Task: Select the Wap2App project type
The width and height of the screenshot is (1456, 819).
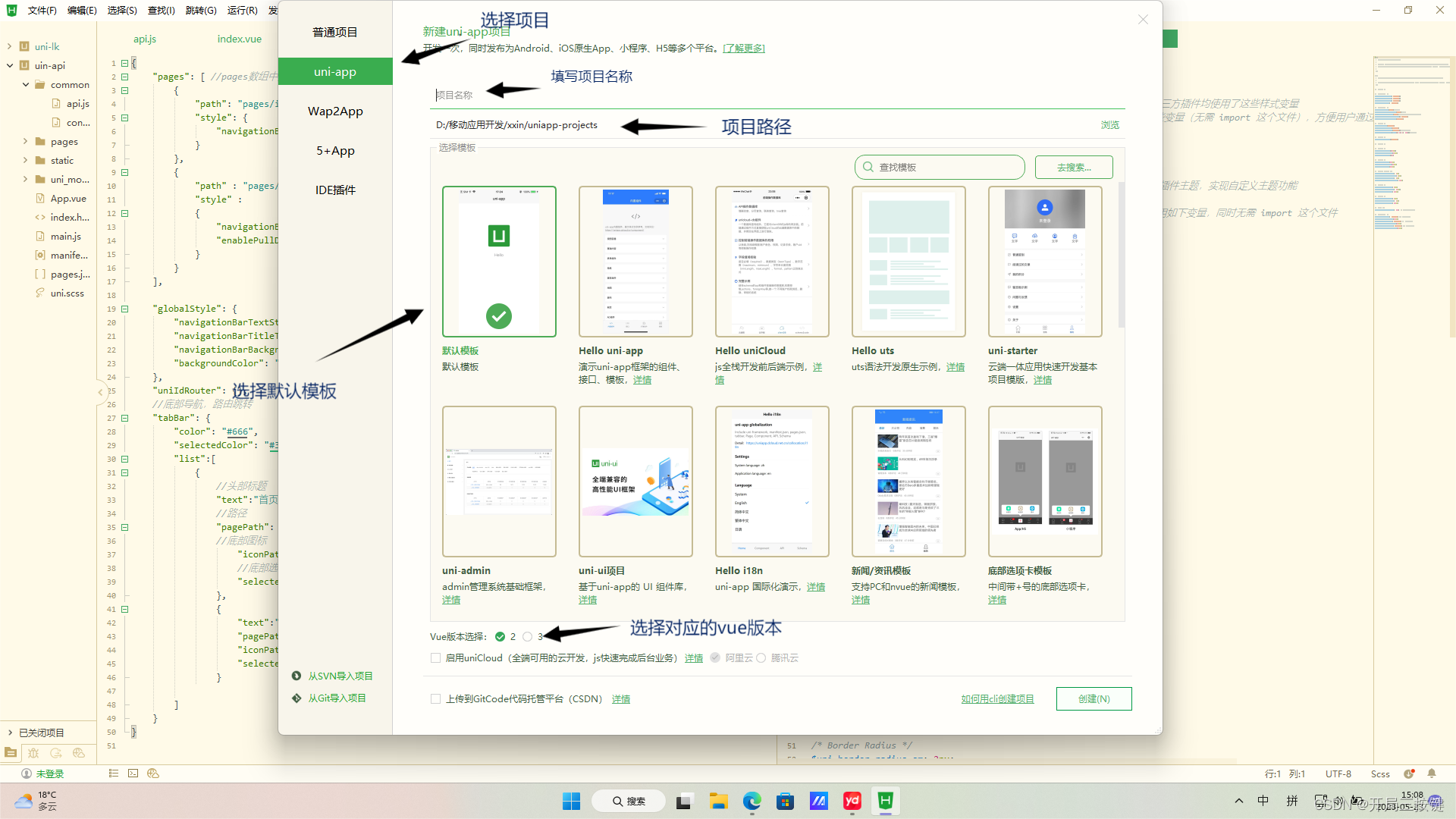Action: pyautogui.click(x=335, y=111)
